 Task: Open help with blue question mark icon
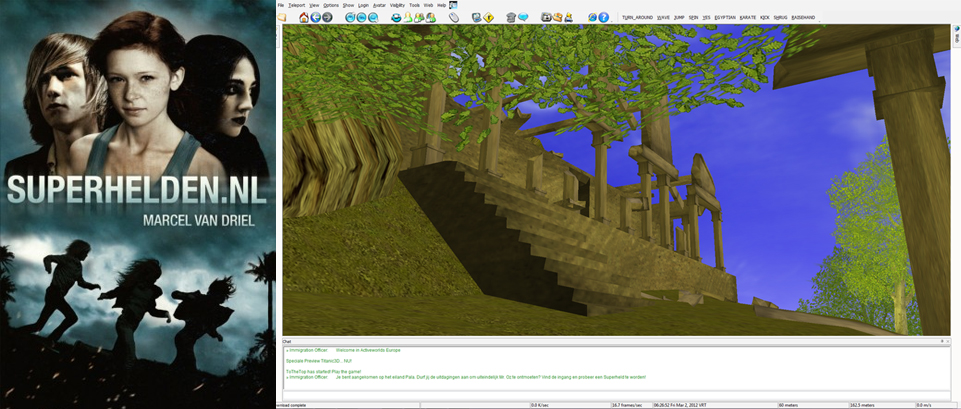[604, 17]
